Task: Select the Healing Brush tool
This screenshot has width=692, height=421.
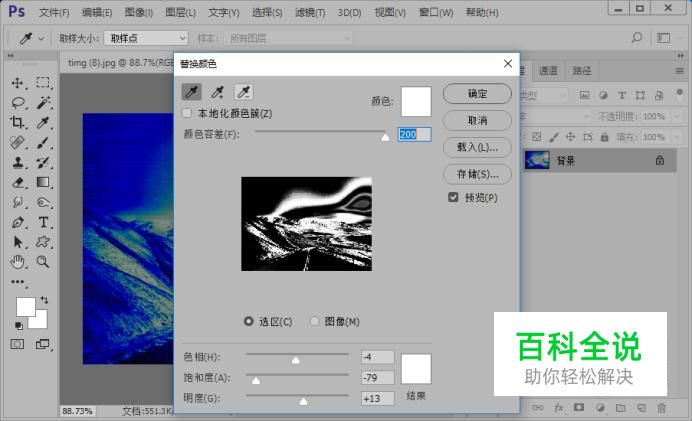Action: pos(18,143)
